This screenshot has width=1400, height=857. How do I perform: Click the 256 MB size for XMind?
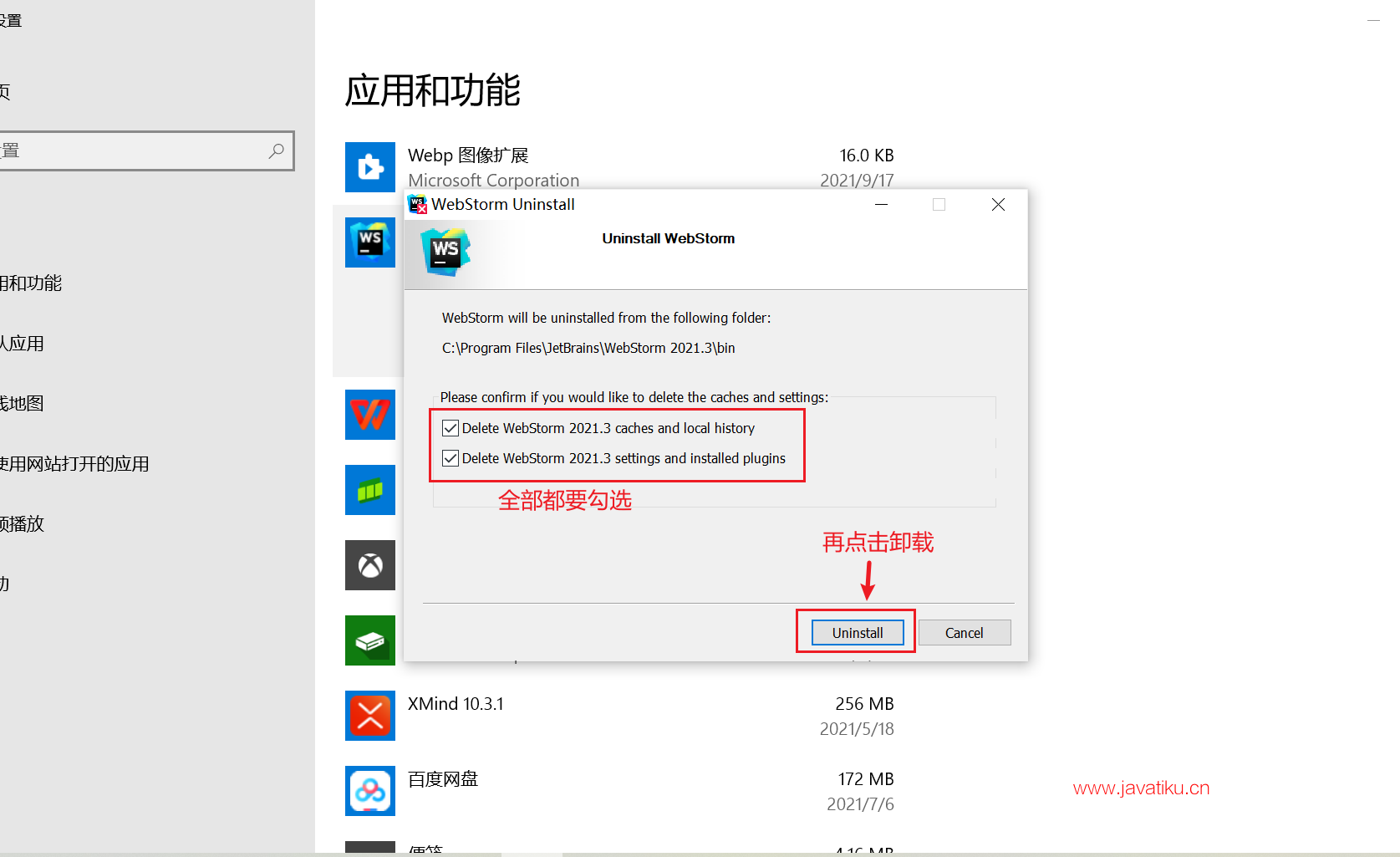[864, 704]
